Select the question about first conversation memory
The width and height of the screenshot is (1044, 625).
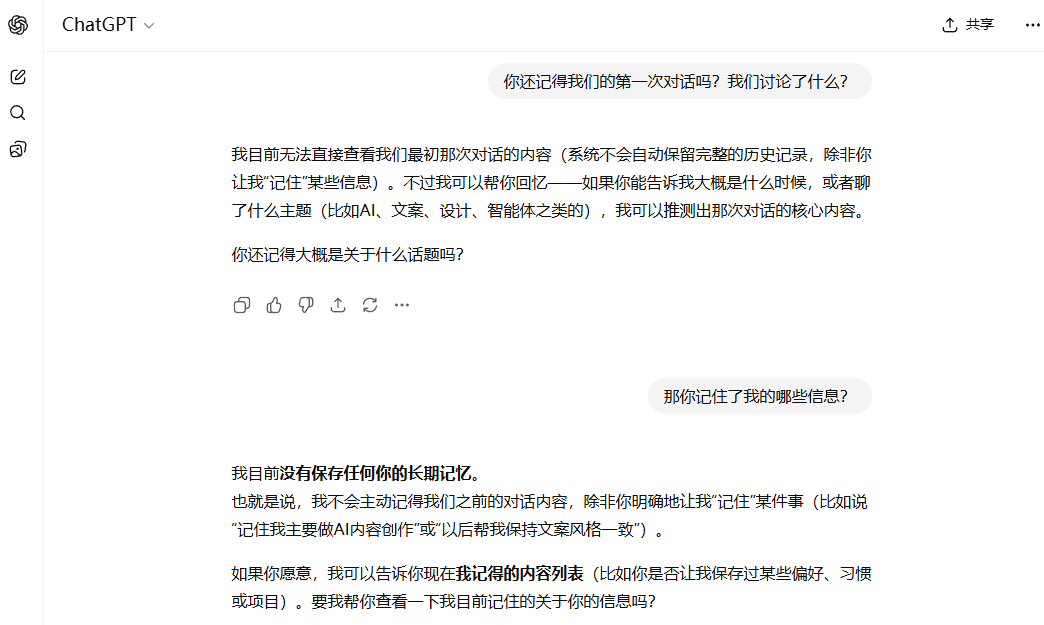pyautogui.click(x=679, y=81)
